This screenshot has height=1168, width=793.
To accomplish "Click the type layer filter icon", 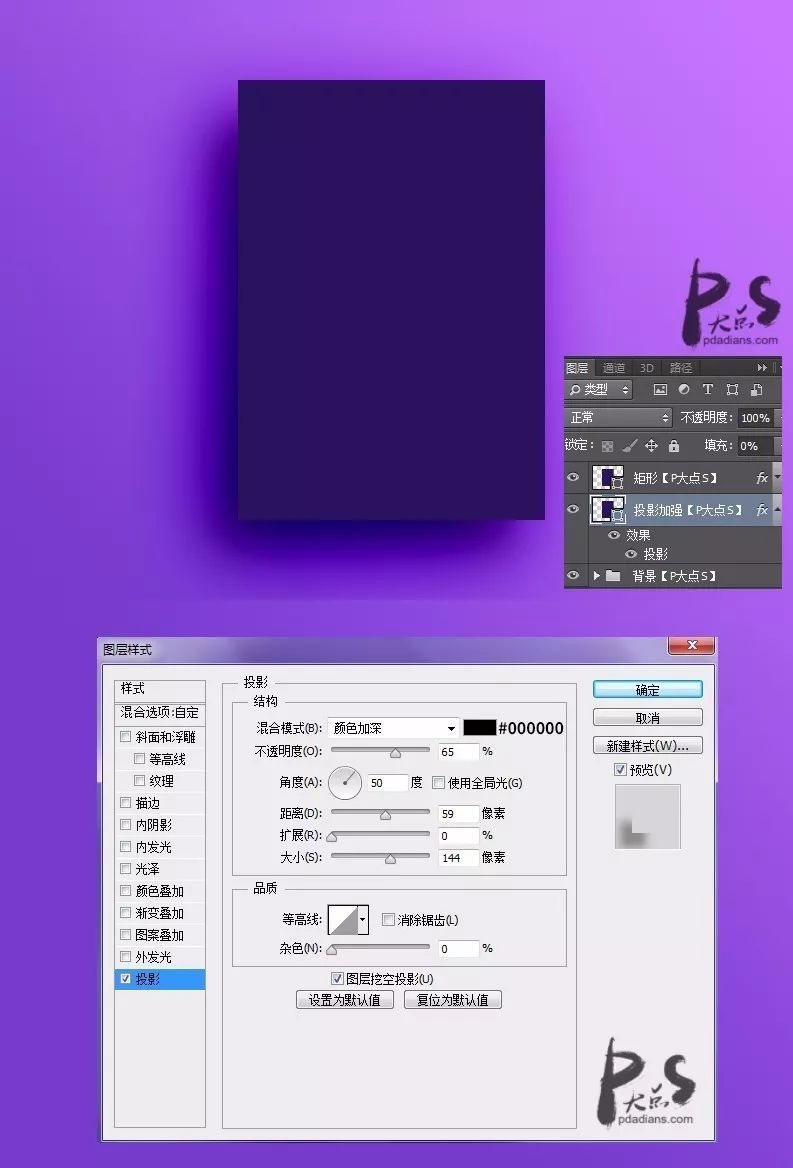I will tap(708, 390).
